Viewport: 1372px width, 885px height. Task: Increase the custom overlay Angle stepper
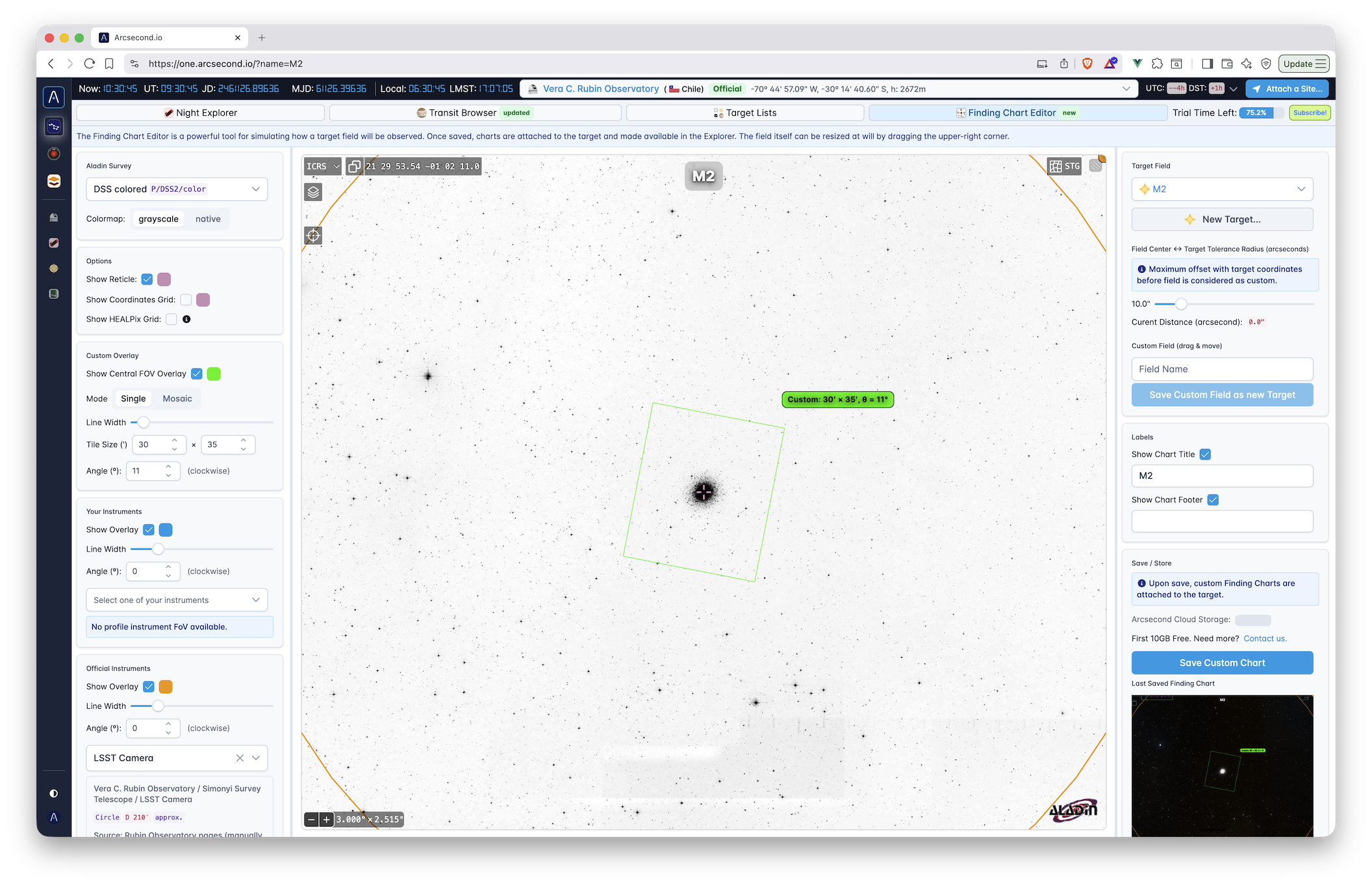point(168,467)
